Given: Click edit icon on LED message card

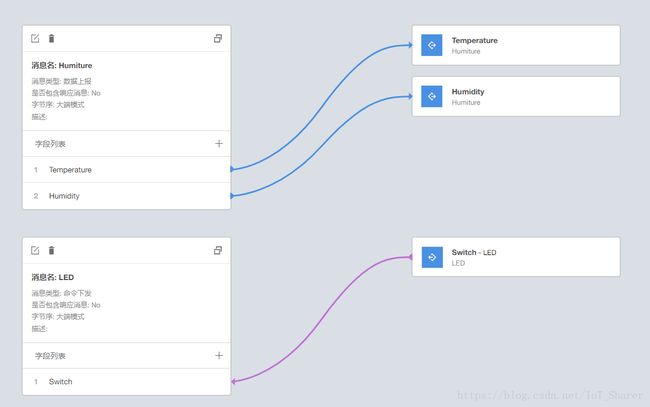Looking at the screenshot, I should (35, 250).
